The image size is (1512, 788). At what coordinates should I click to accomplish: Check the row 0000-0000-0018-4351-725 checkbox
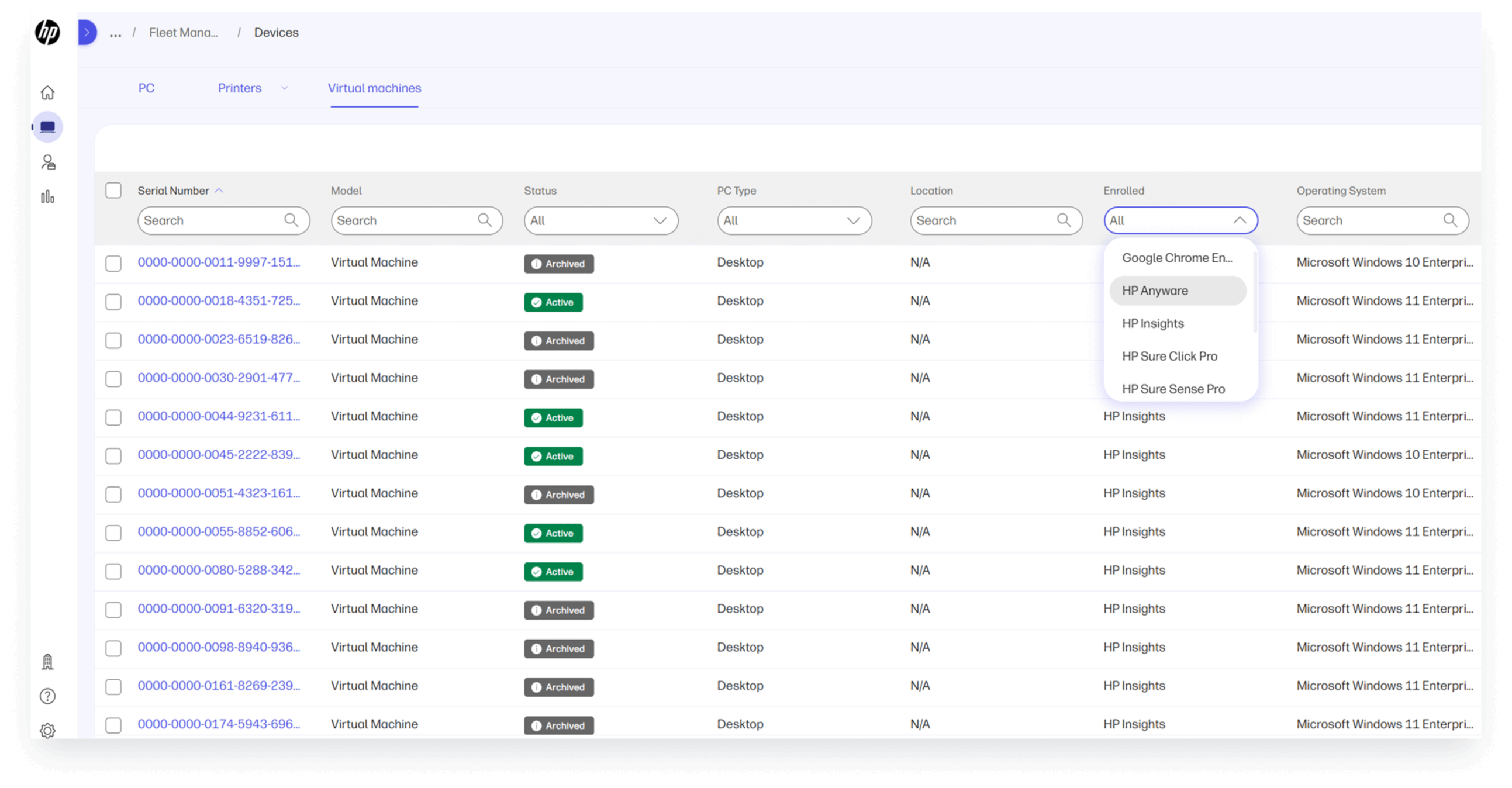click(113, 302)
